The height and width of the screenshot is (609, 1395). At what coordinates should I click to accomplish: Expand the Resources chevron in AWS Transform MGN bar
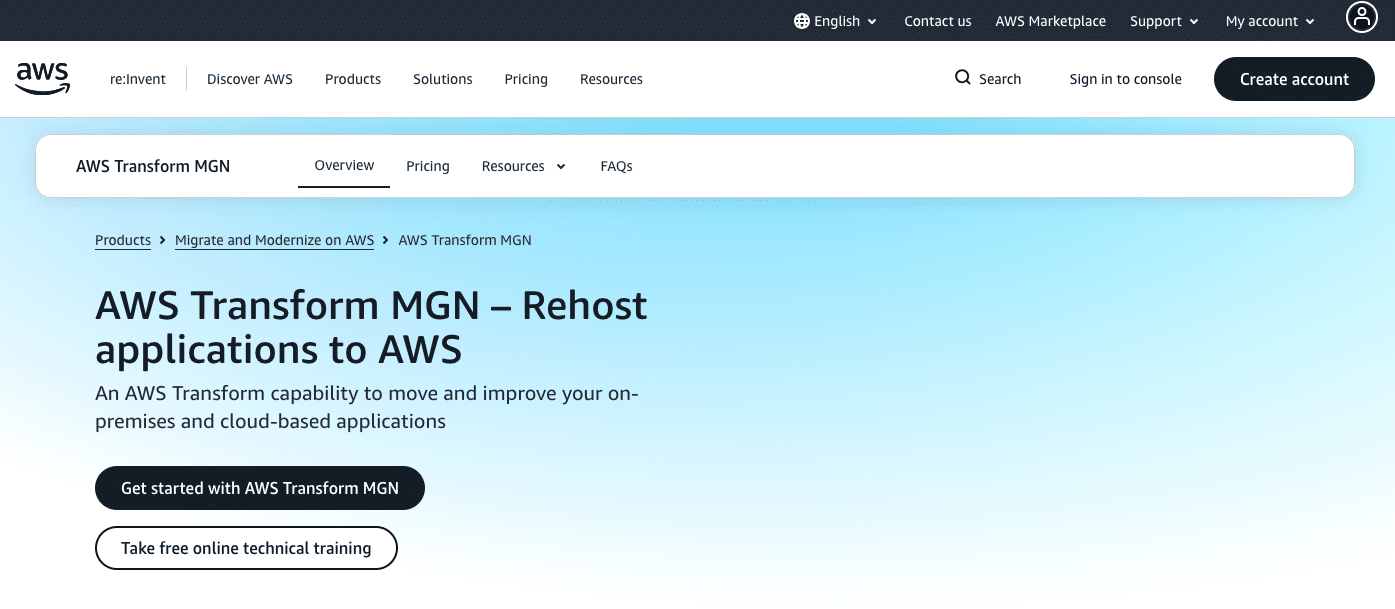(x=561, y=167)
